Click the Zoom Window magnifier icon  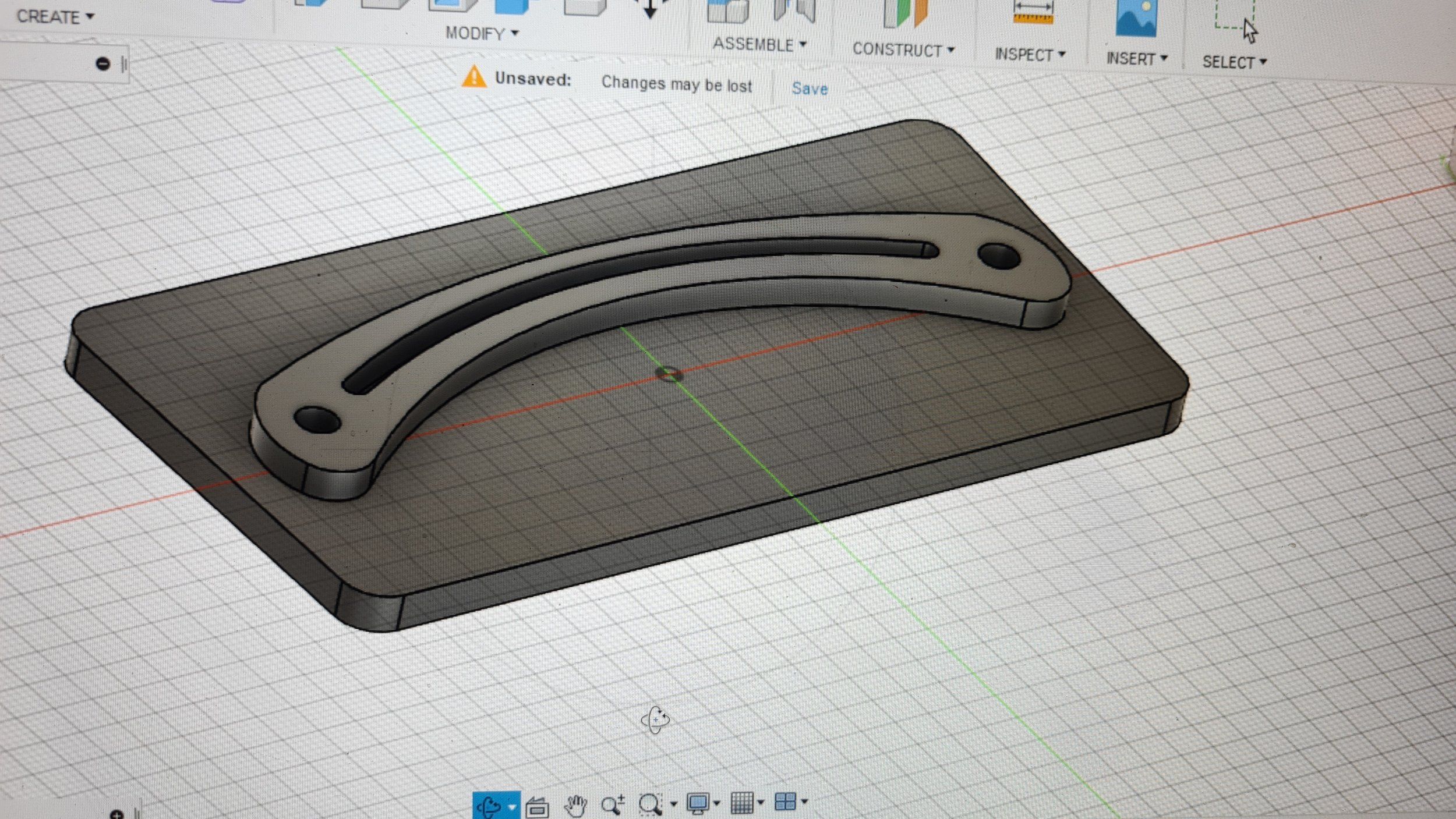coord(650,804)
